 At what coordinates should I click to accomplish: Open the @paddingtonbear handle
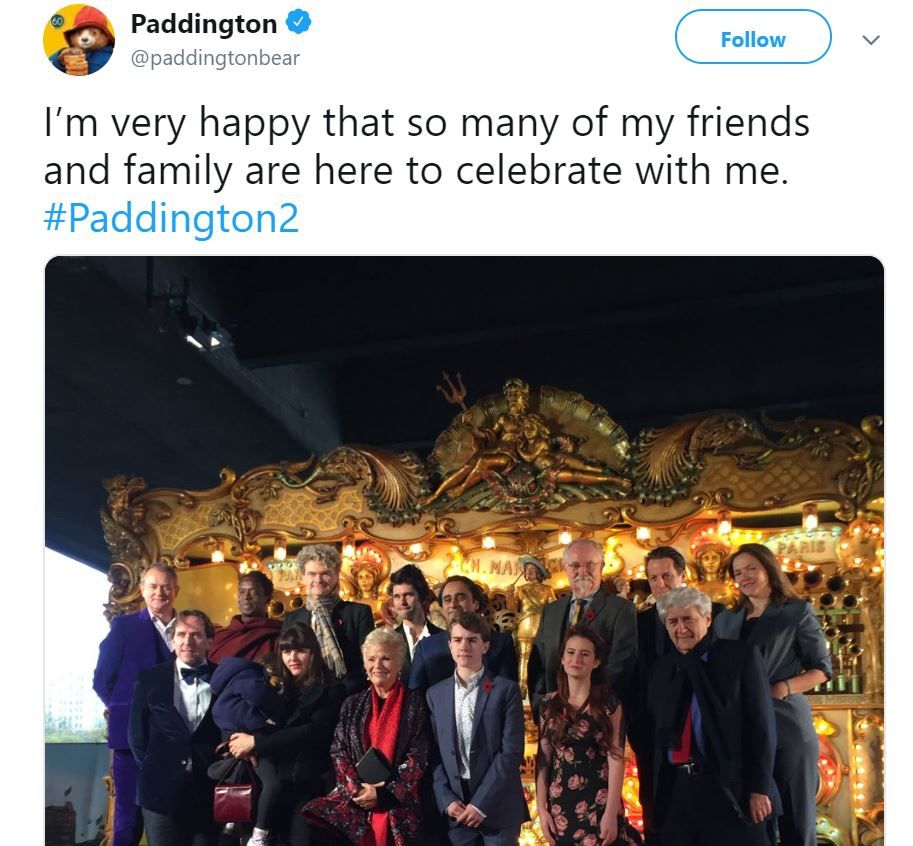coord(215,58)
